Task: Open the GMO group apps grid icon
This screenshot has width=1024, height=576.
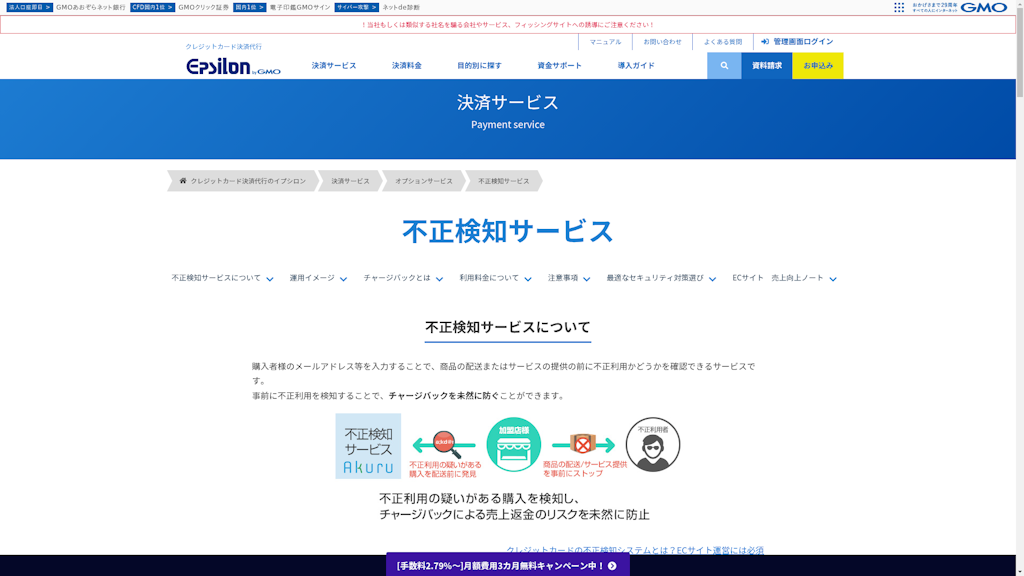Action: [899, 7]
